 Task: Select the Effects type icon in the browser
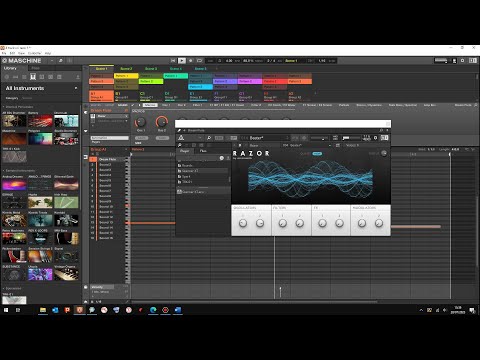42,77
